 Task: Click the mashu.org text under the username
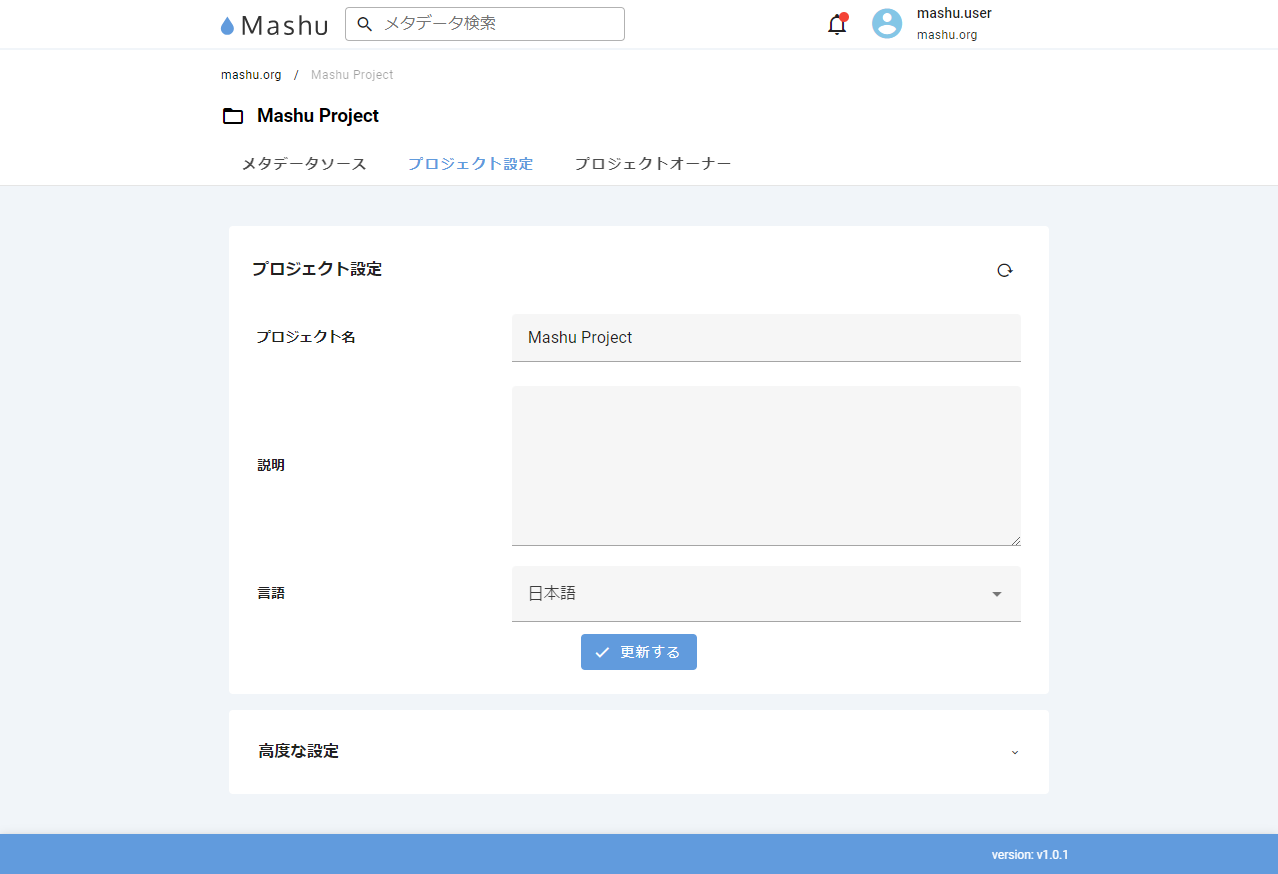pos(947,35)
